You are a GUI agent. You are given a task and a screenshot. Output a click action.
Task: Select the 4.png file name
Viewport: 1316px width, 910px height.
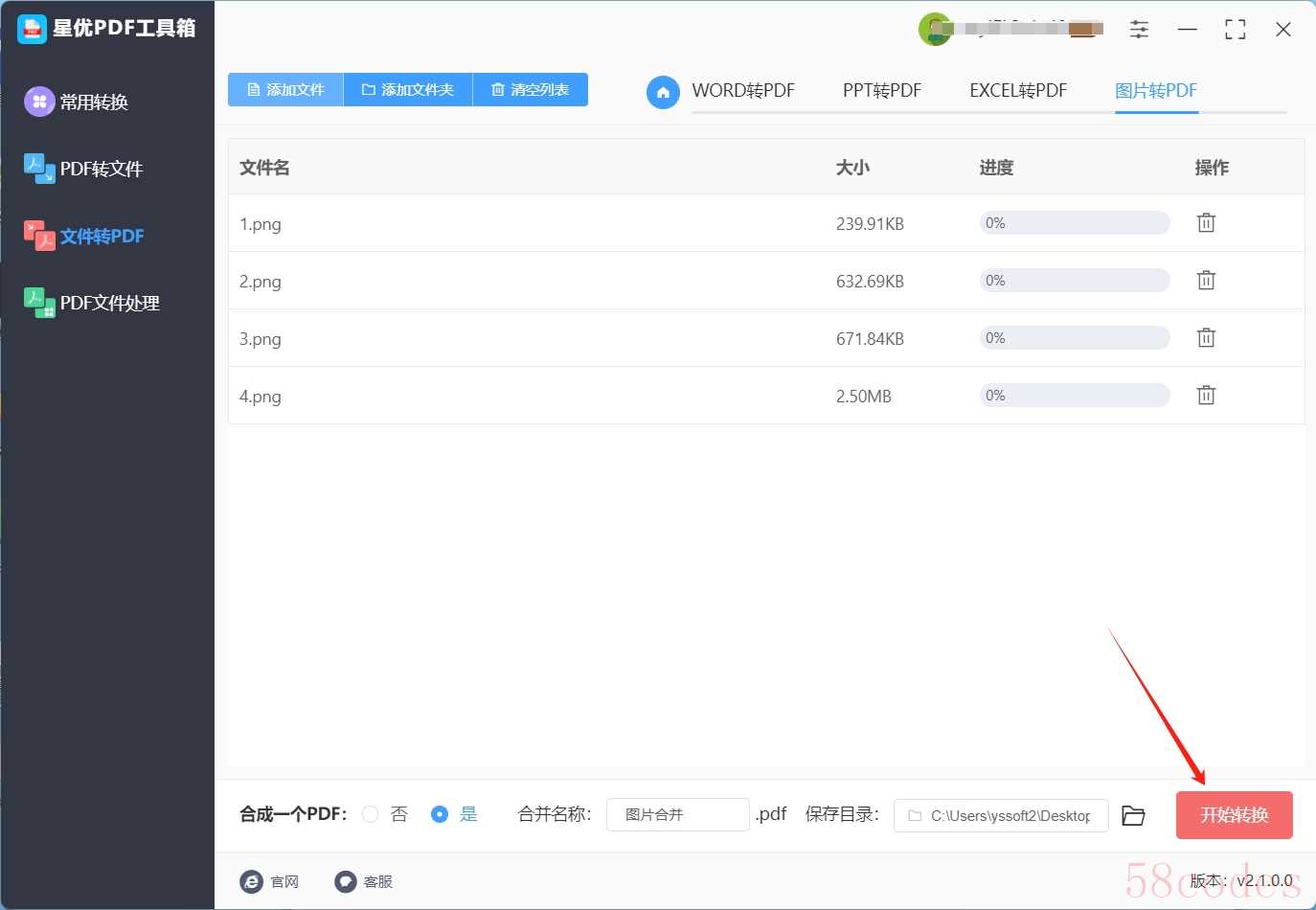tap(261, 397)
